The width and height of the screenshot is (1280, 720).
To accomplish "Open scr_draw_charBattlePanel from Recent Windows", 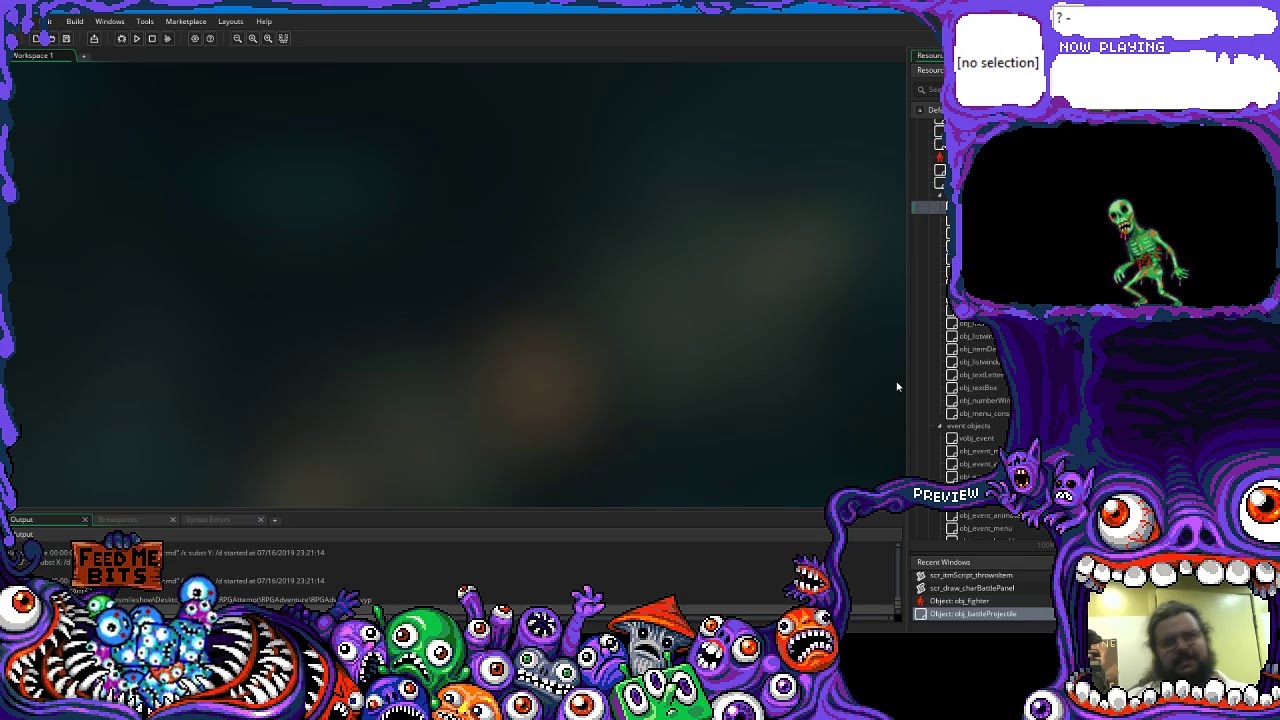I will pyautogui.click(x=972, y=589).
